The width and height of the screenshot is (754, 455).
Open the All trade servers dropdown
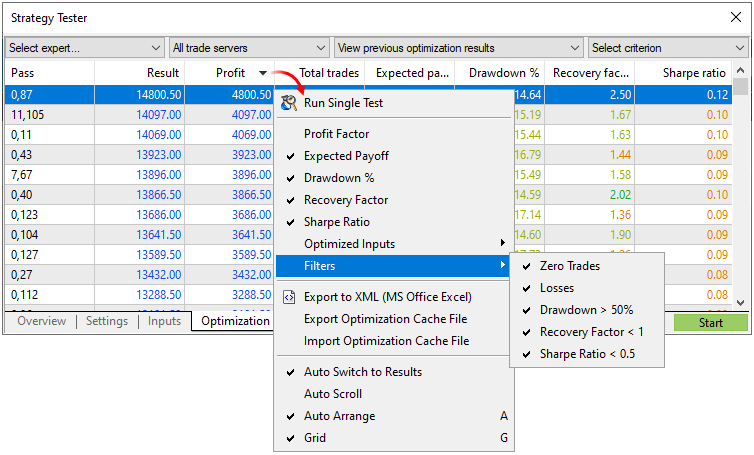[x=249, y=48]
